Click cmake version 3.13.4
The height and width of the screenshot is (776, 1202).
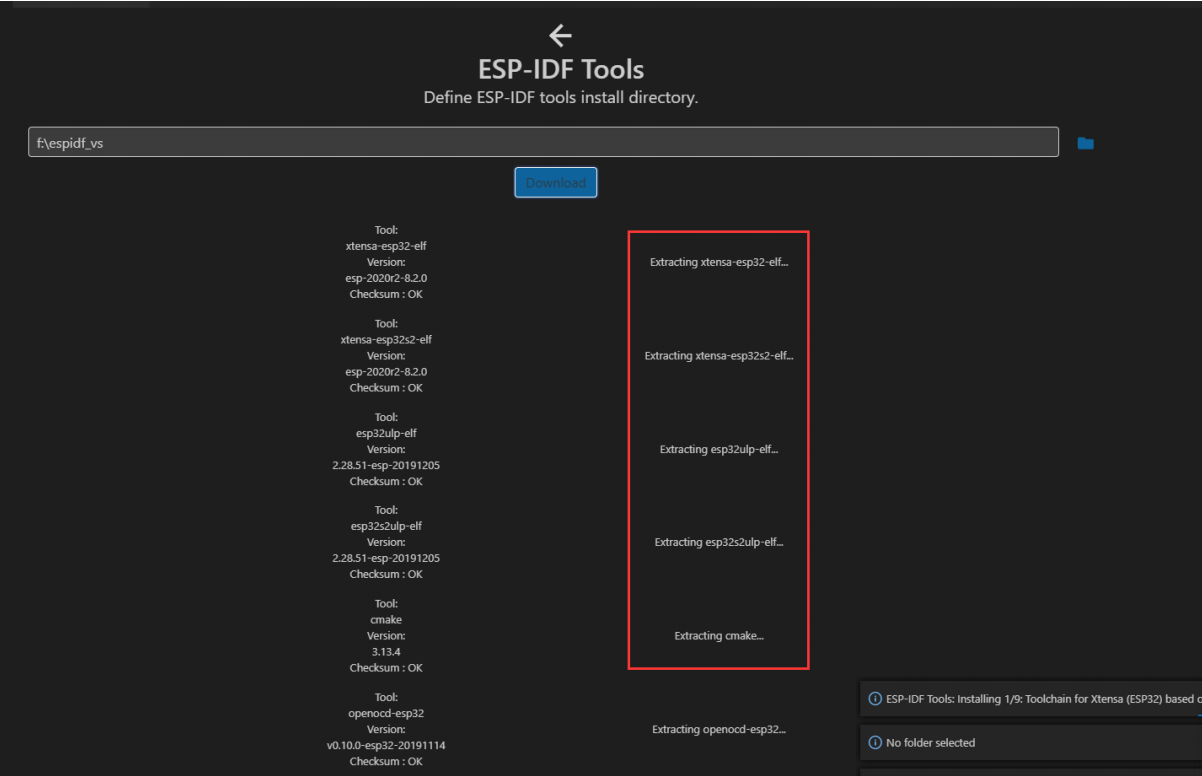point(386,652)
